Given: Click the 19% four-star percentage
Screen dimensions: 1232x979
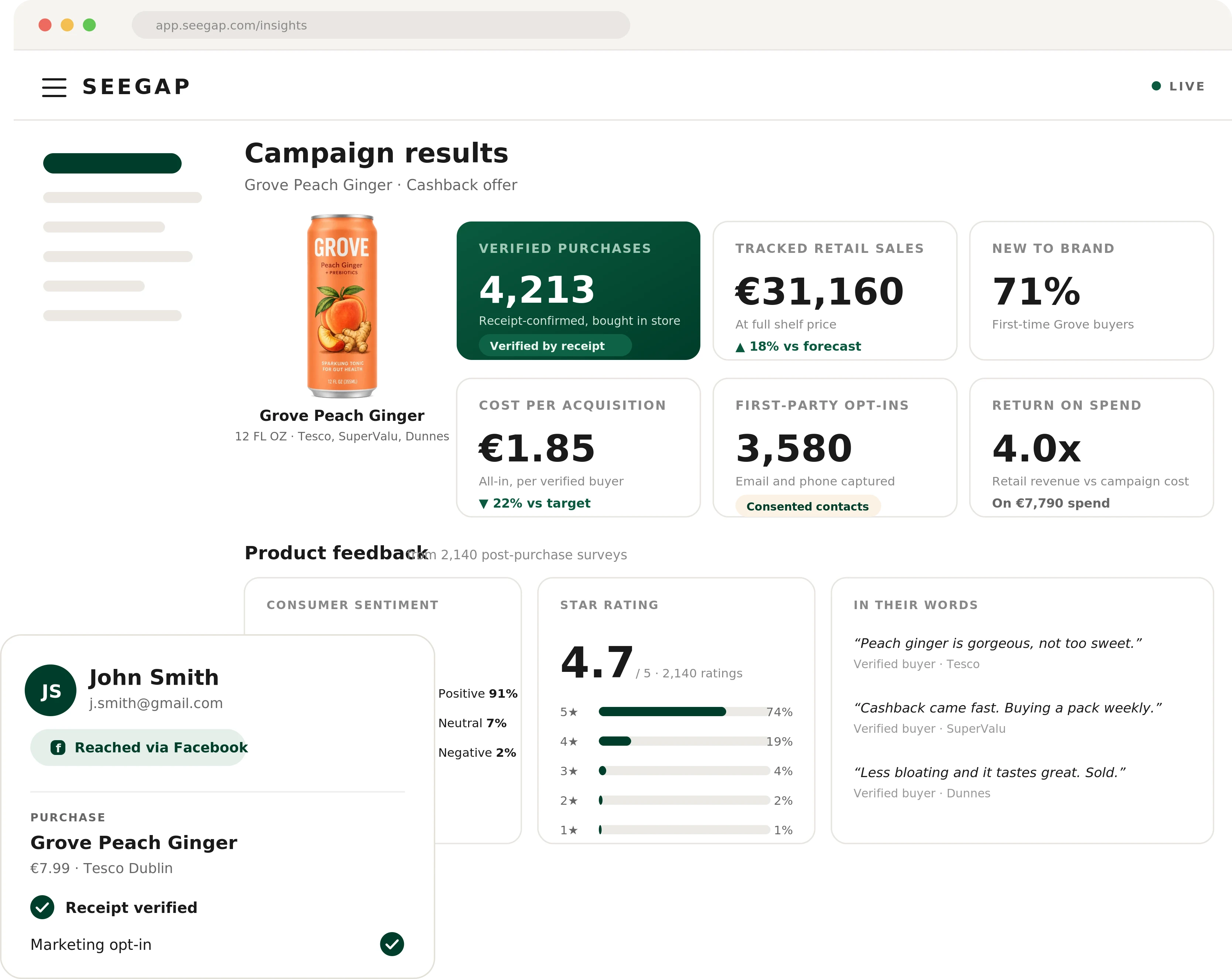Looking at the screenshot, I should [x=779, y=742].
